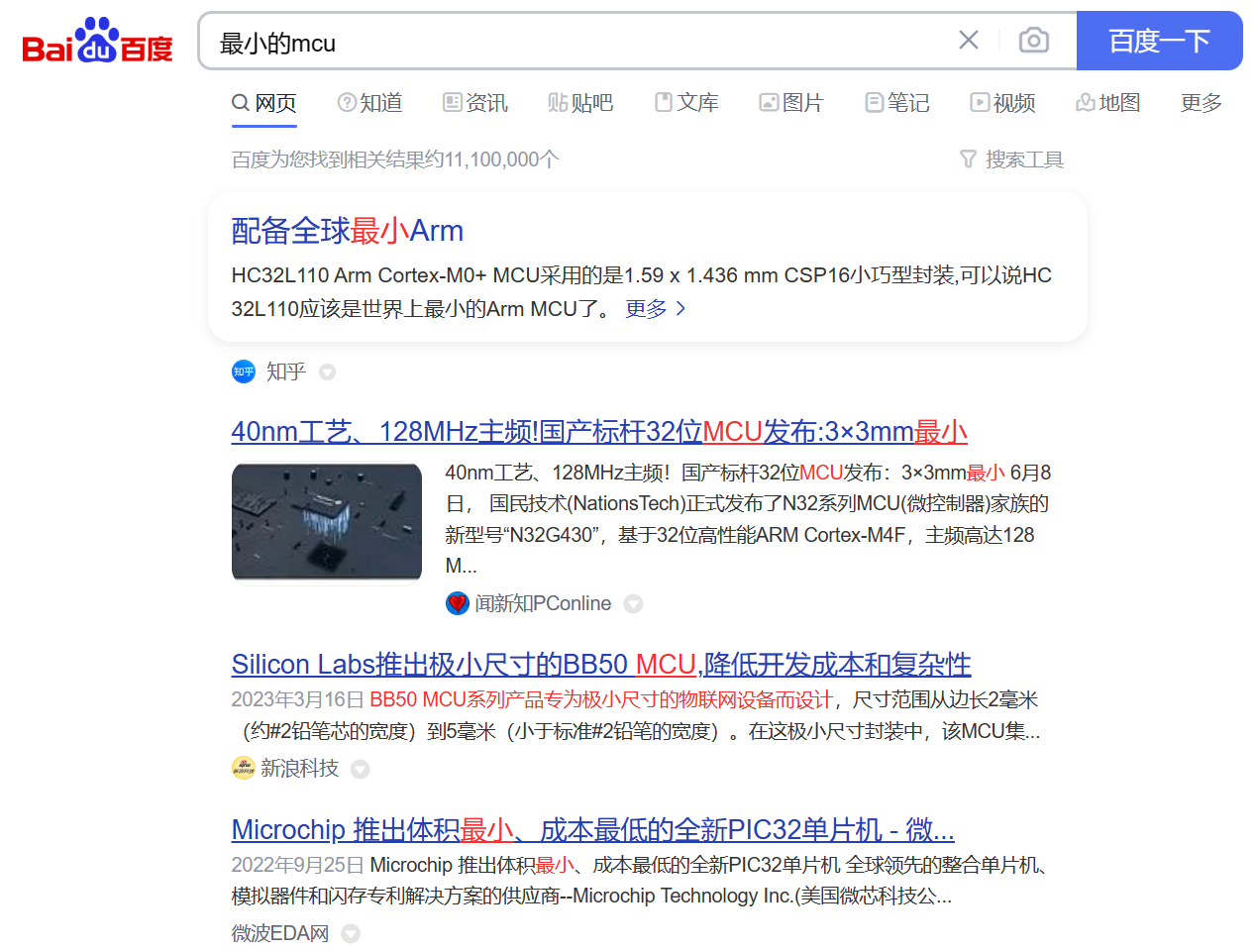Open the Microchip PIC32单片机 result title
This screenshot has height=952, width=1255.
tap(593, 829)
